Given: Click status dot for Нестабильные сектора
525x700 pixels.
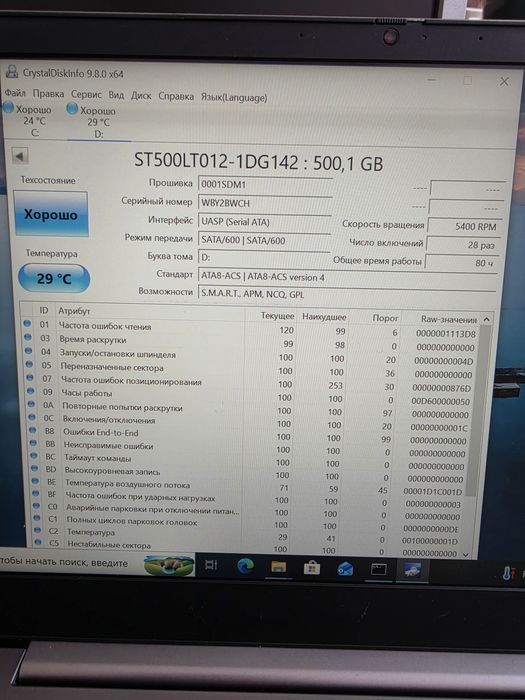Looking at the screenshot, I should pos(38,542).
